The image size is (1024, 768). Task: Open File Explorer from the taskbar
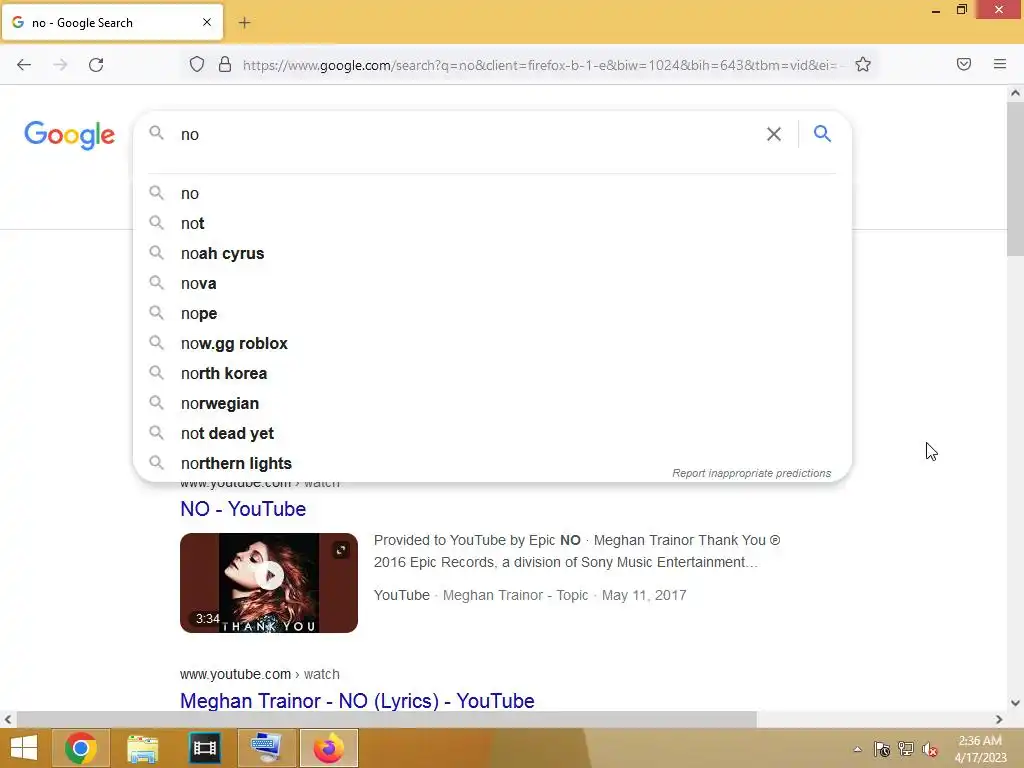tap(142, 748)
